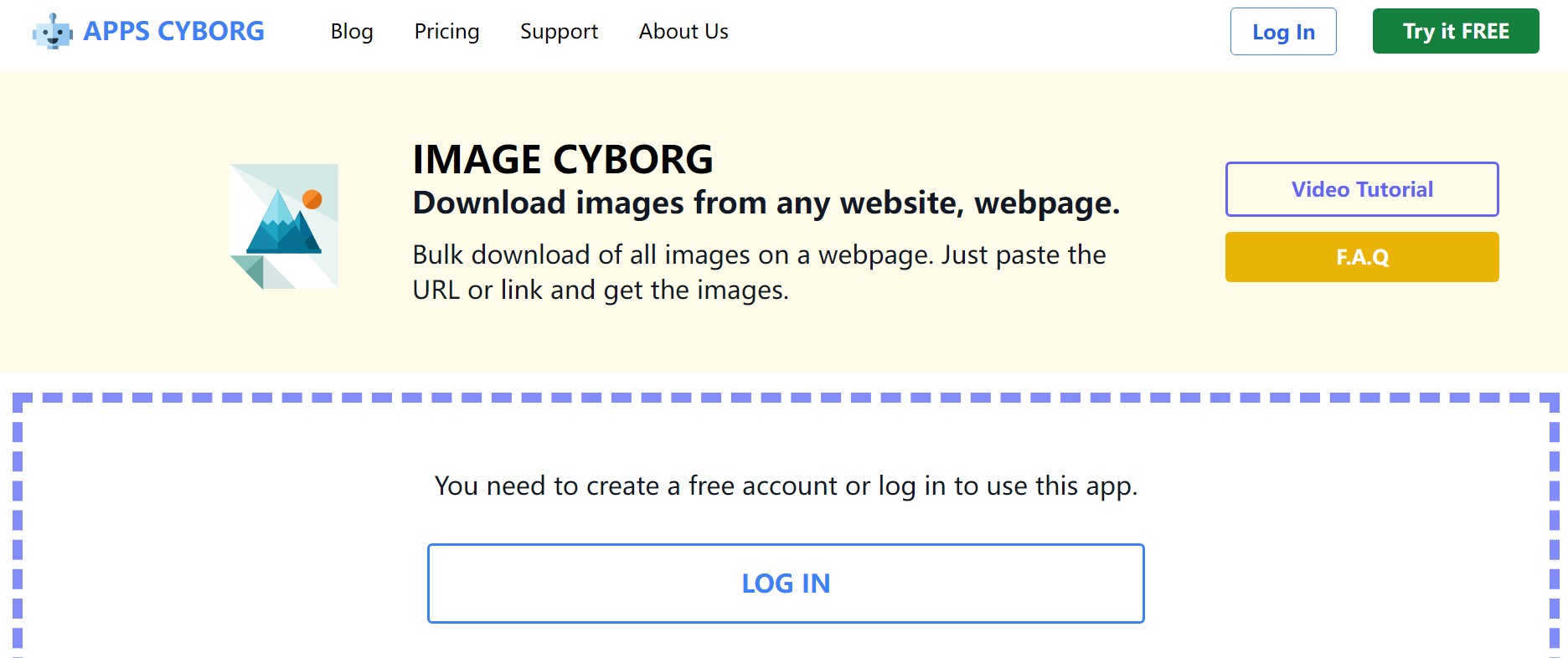Open the Pricing page
The width and height of the screenshot is (1568, 658).
[x=446, y=32]
